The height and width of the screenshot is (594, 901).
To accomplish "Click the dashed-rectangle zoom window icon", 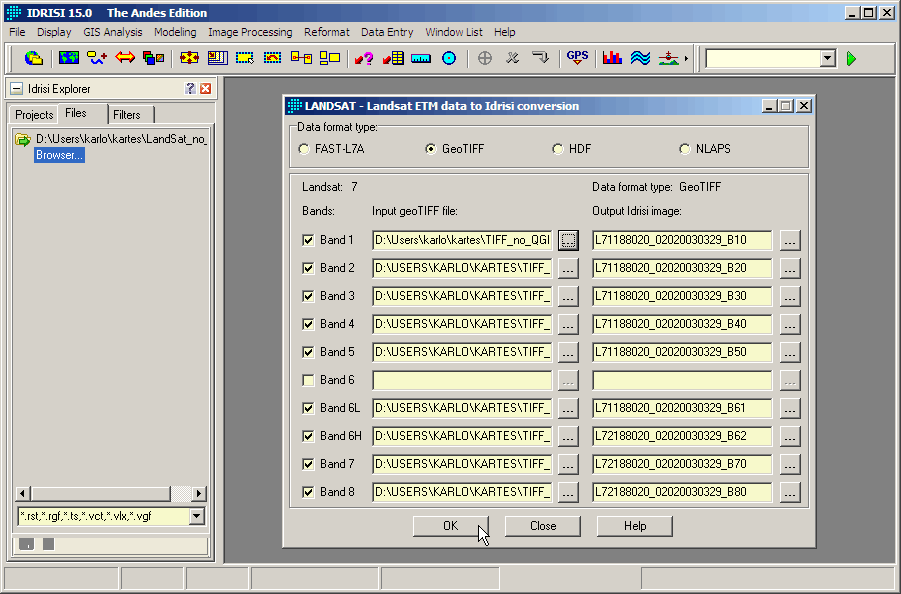I will click(245, 58).
